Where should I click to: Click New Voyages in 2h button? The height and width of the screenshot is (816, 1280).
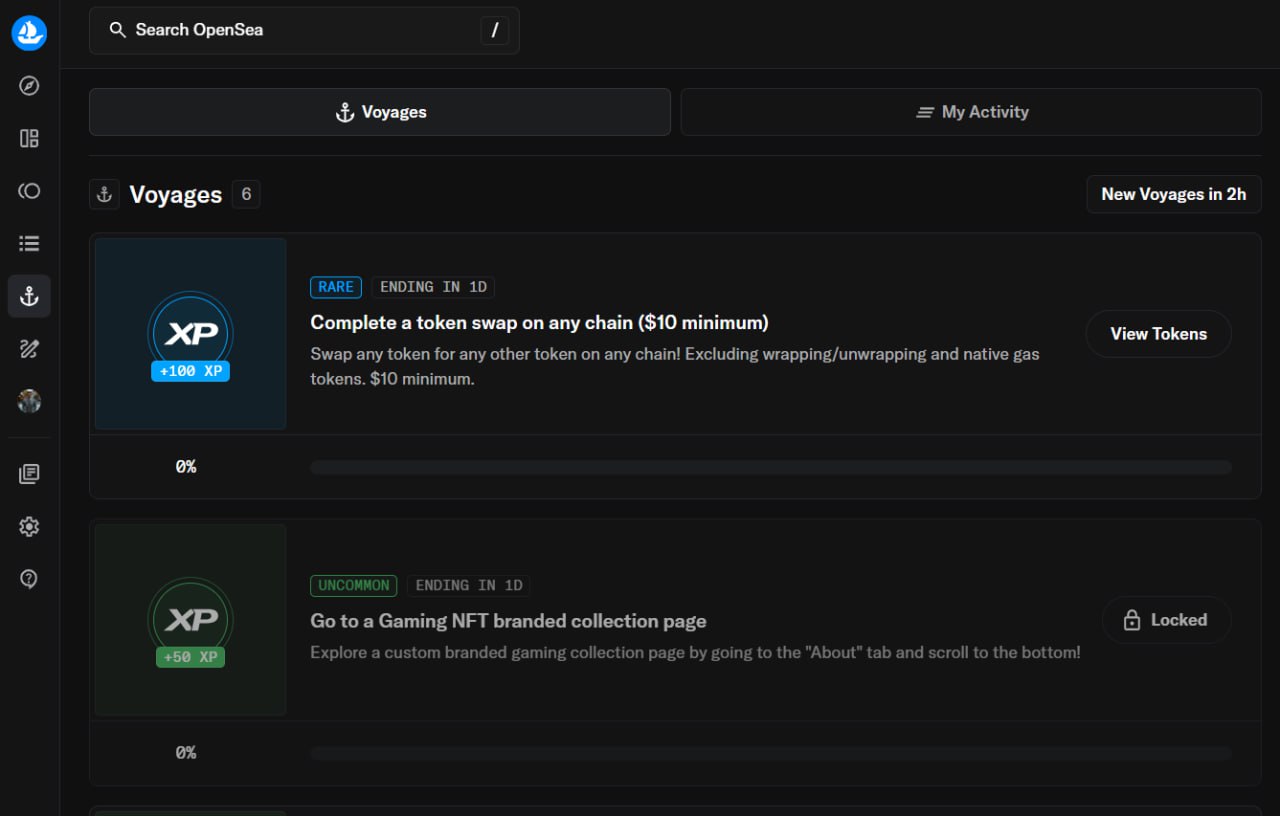[1174, 194]
